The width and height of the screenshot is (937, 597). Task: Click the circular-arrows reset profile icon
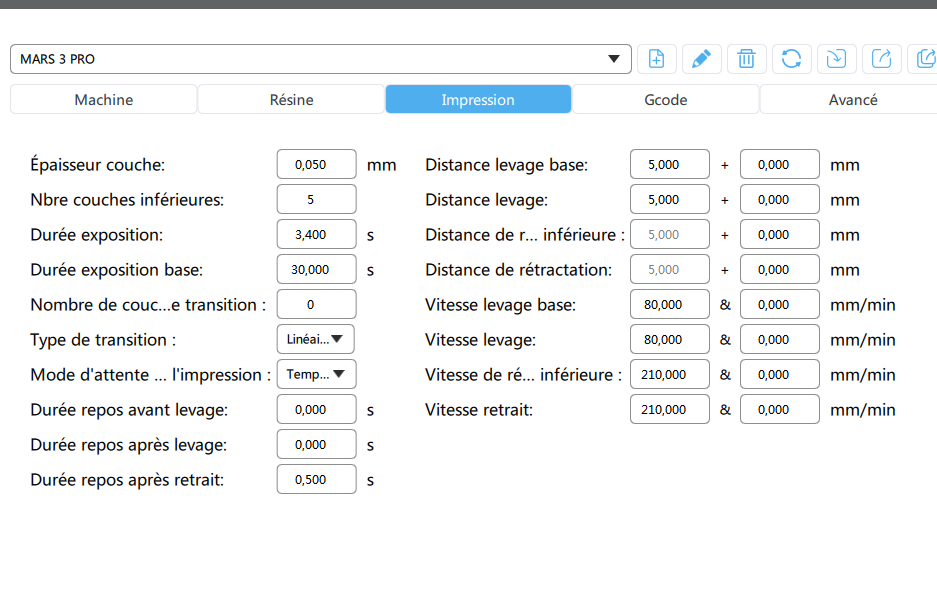click(x=791, y=59)
